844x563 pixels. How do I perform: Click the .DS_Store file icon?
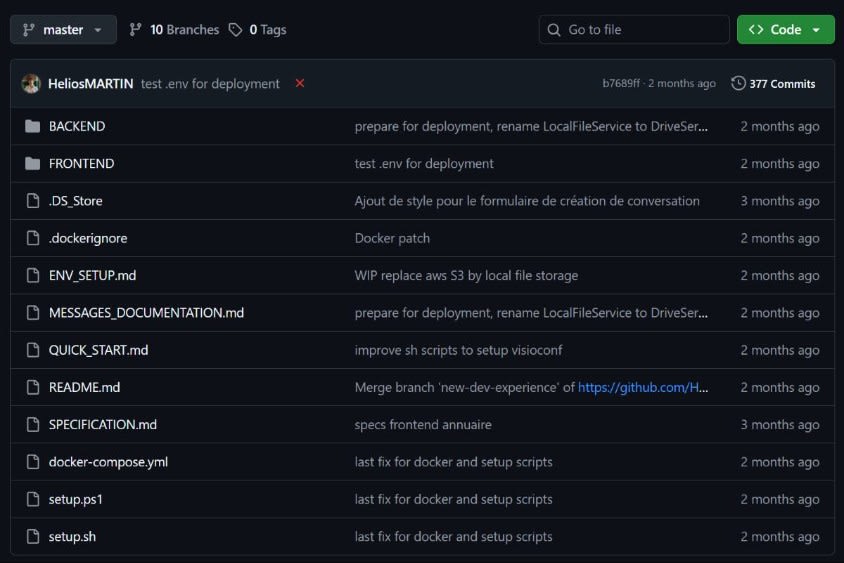click(x=32, y=201)
